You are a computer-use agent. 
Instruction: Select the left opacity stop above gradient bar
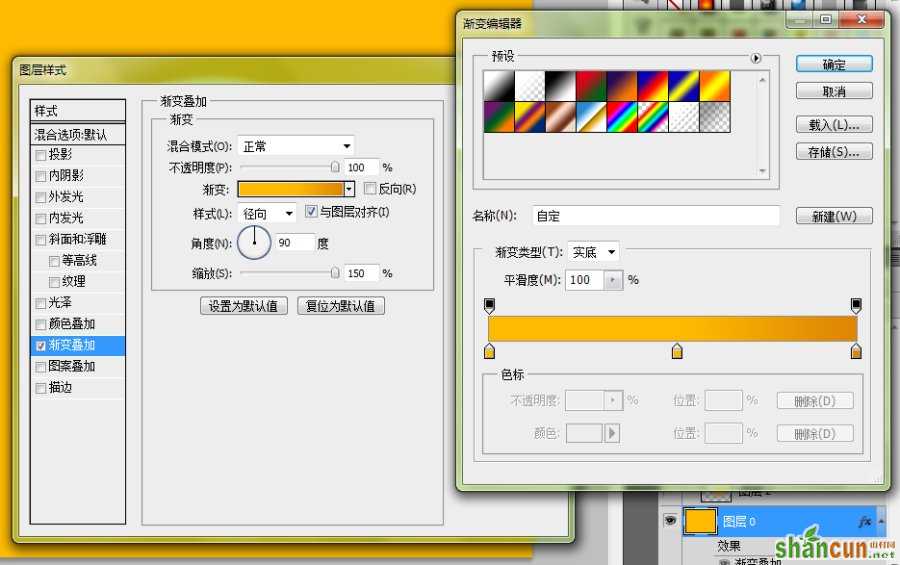tap(489, 305)
